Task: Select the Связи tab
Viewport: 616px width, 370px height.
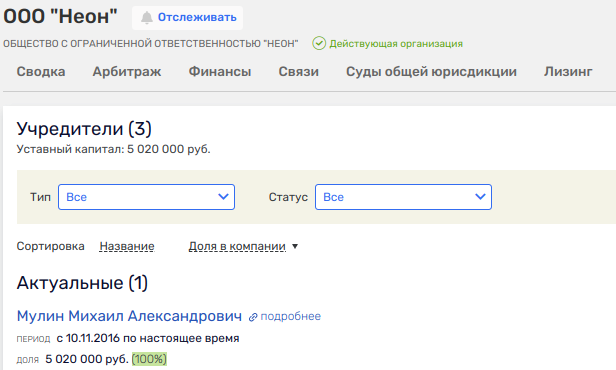Action: 299,71
